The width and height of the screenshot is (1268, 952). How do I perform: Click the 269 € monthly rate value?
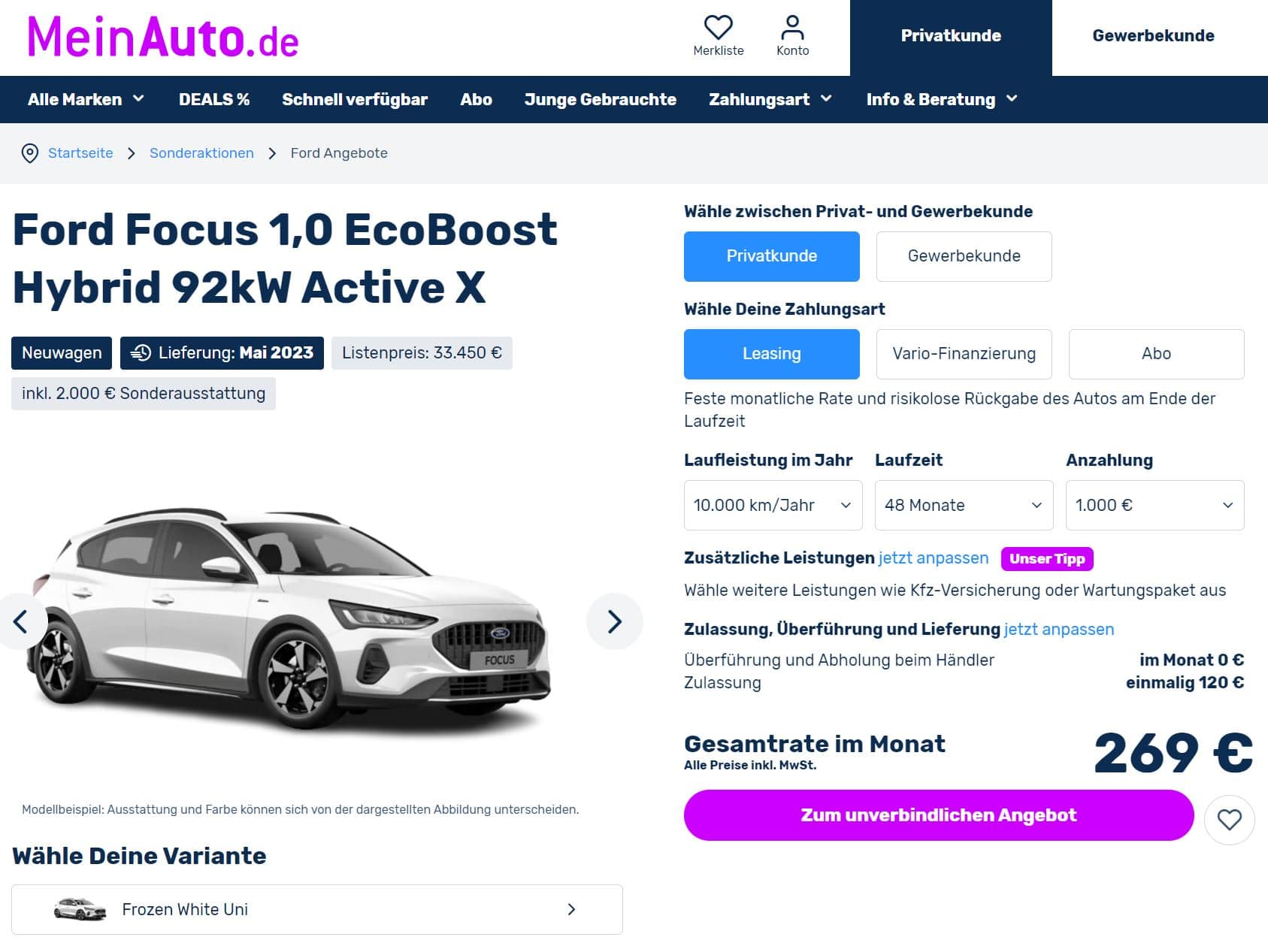[x=1173, y=753]
